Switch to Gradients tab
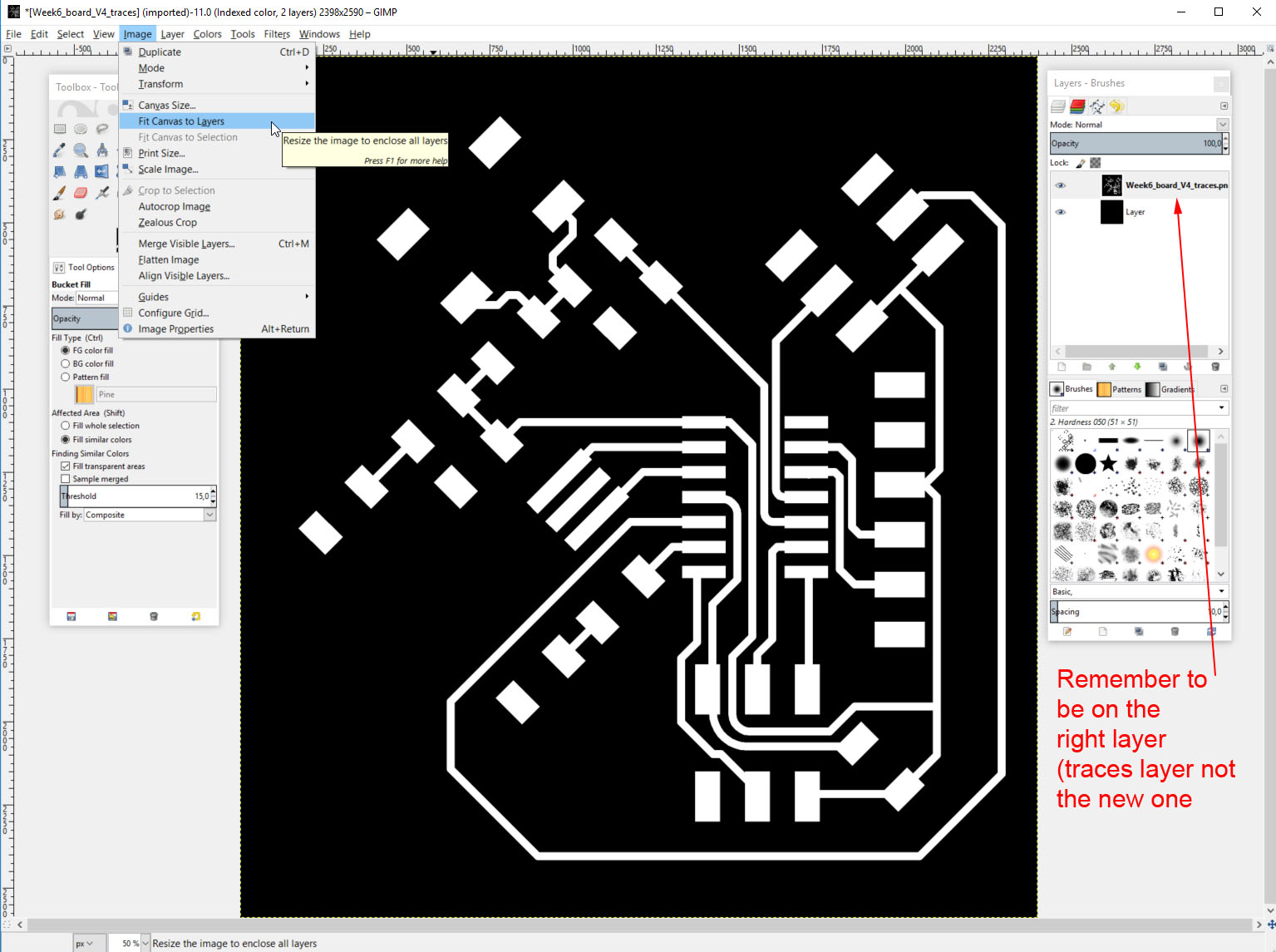This screenshot has width=1276, height=952. click(x=1170, y=389)
